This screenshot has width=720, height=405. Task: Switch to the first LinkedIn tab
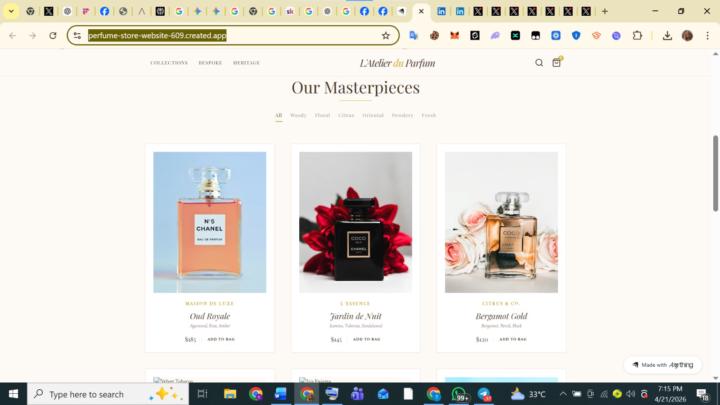pos(441,11)
